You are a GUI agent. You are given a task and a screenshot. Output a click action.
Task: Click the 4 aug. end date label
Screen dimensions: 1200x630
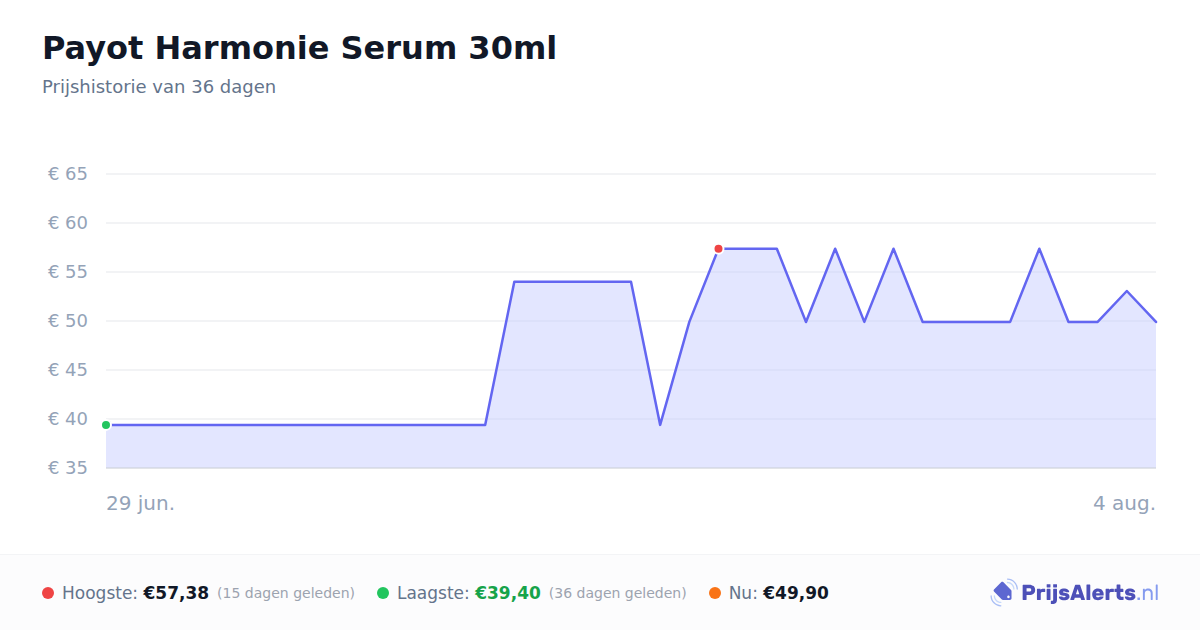click(1124, 503)
